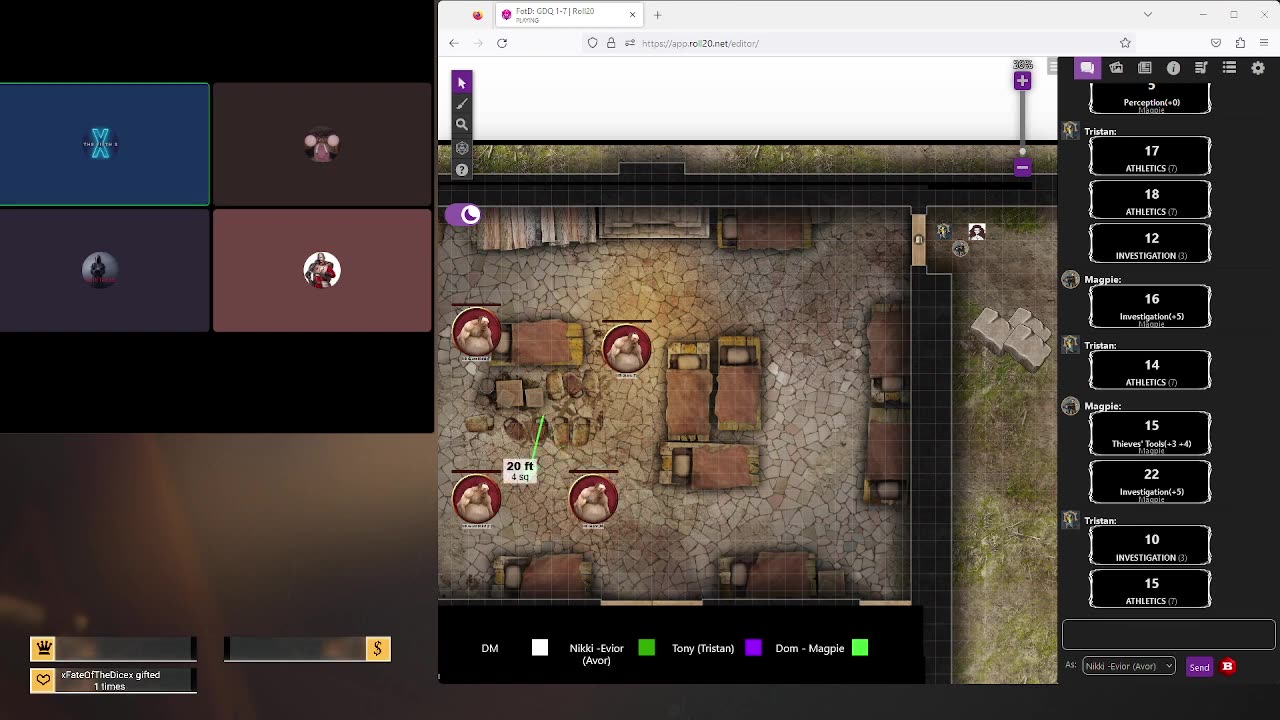Select the Roll20 Select arrow tool

point(461,82)
